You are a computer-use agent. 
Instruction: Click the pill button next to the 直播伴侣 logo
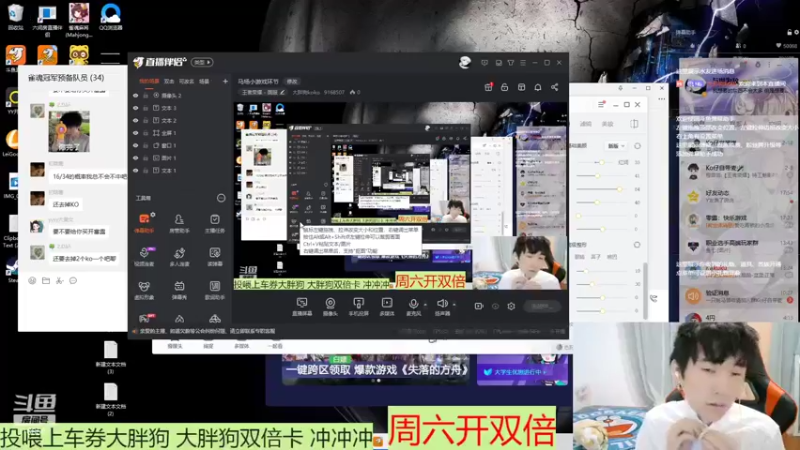pos(202,62)
